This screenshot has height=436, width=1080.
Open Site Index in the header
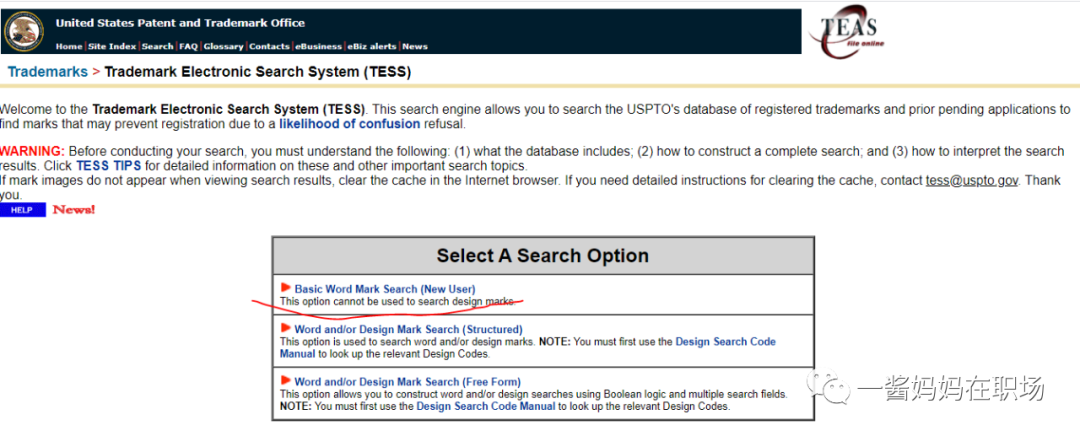tap(112, 47)
